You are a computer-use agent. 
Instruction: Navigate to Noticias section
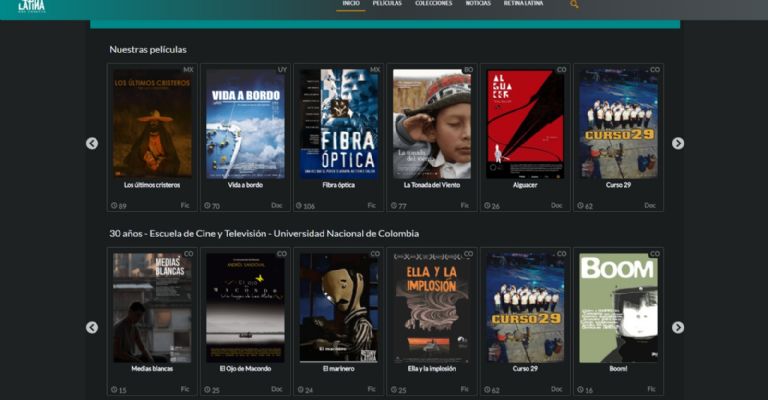[478, 4]
